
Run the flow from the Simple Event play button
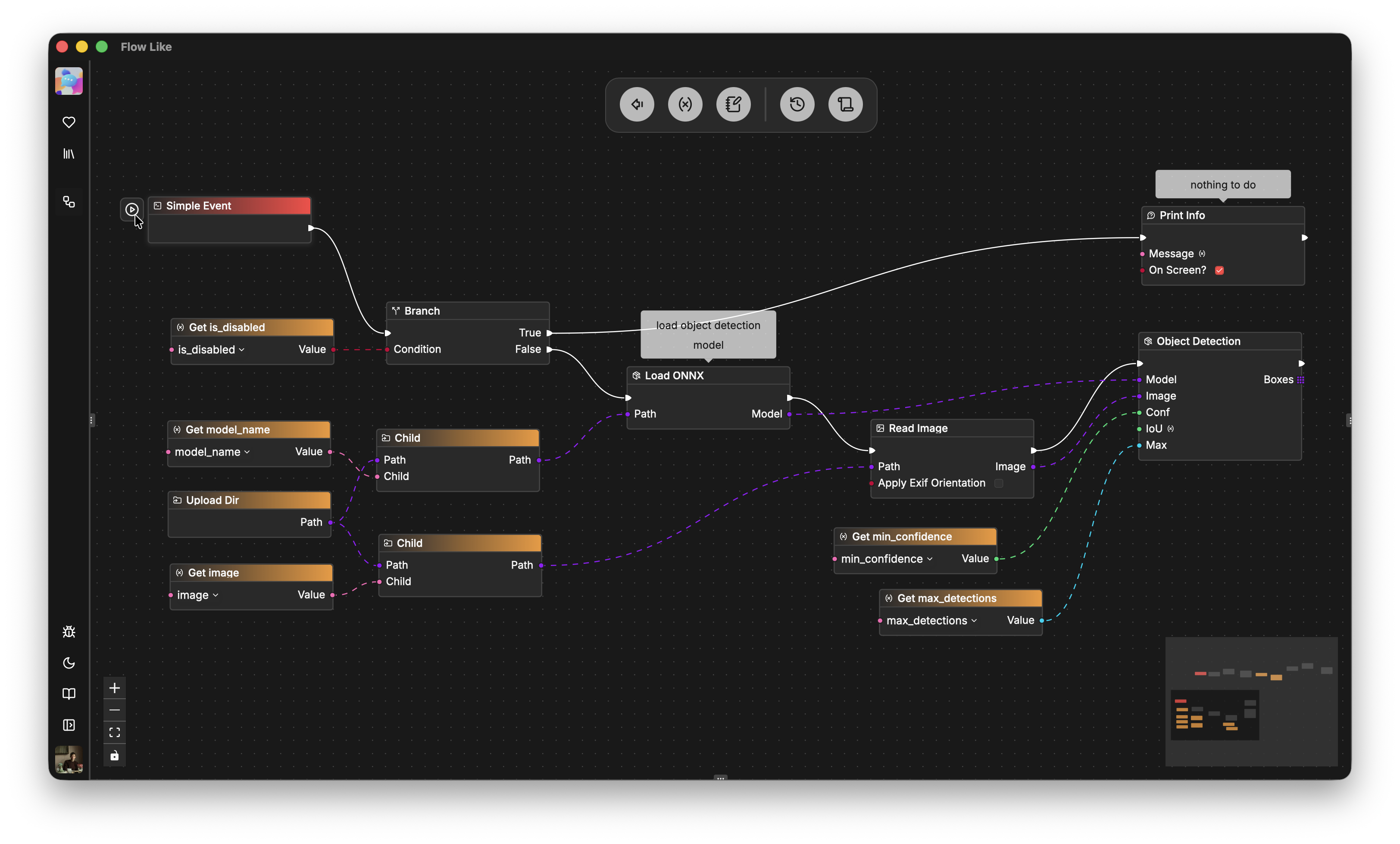(x=132, y=210)
